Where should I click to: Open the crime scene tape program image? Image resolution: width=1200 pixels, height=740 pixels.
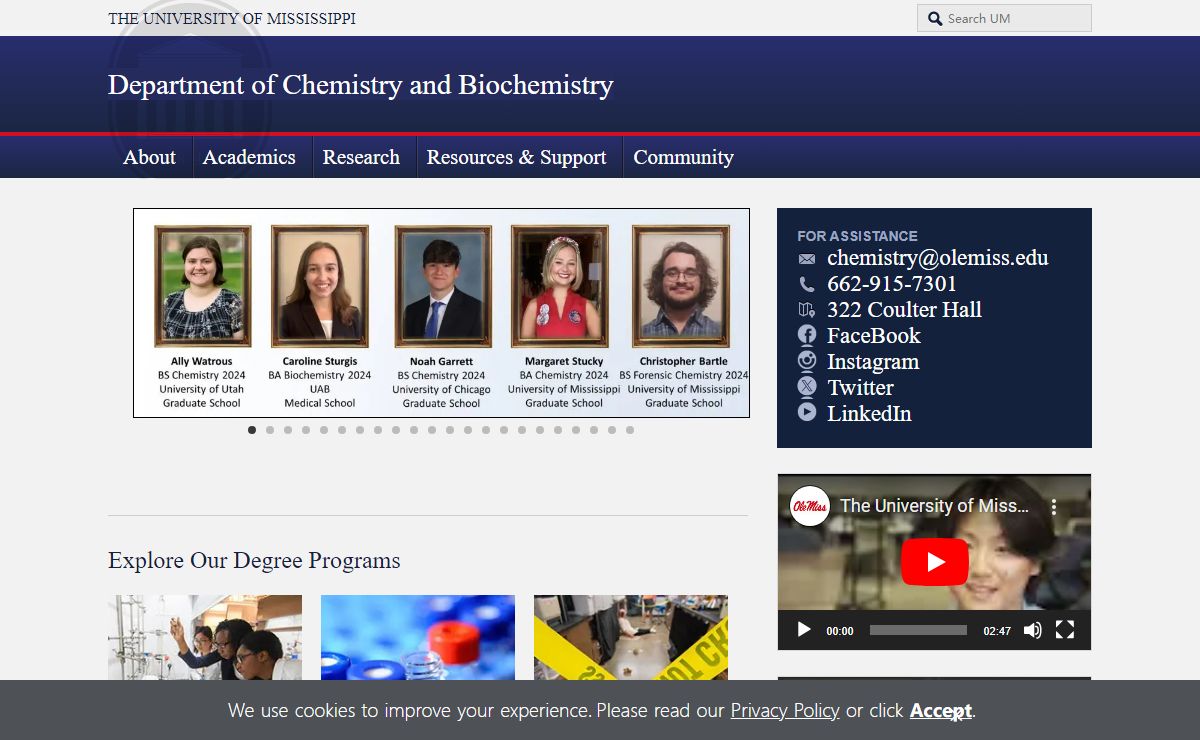pos(631,638)
